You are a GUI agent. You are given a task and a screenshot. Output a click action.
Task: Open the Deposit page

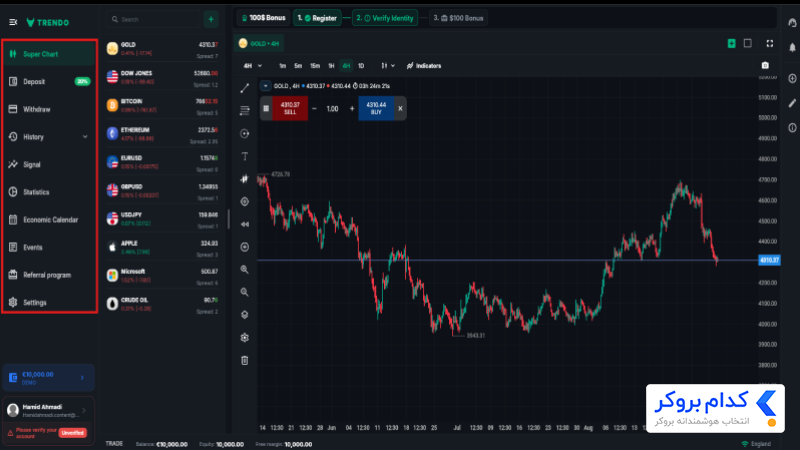click(x=49, y=82)
